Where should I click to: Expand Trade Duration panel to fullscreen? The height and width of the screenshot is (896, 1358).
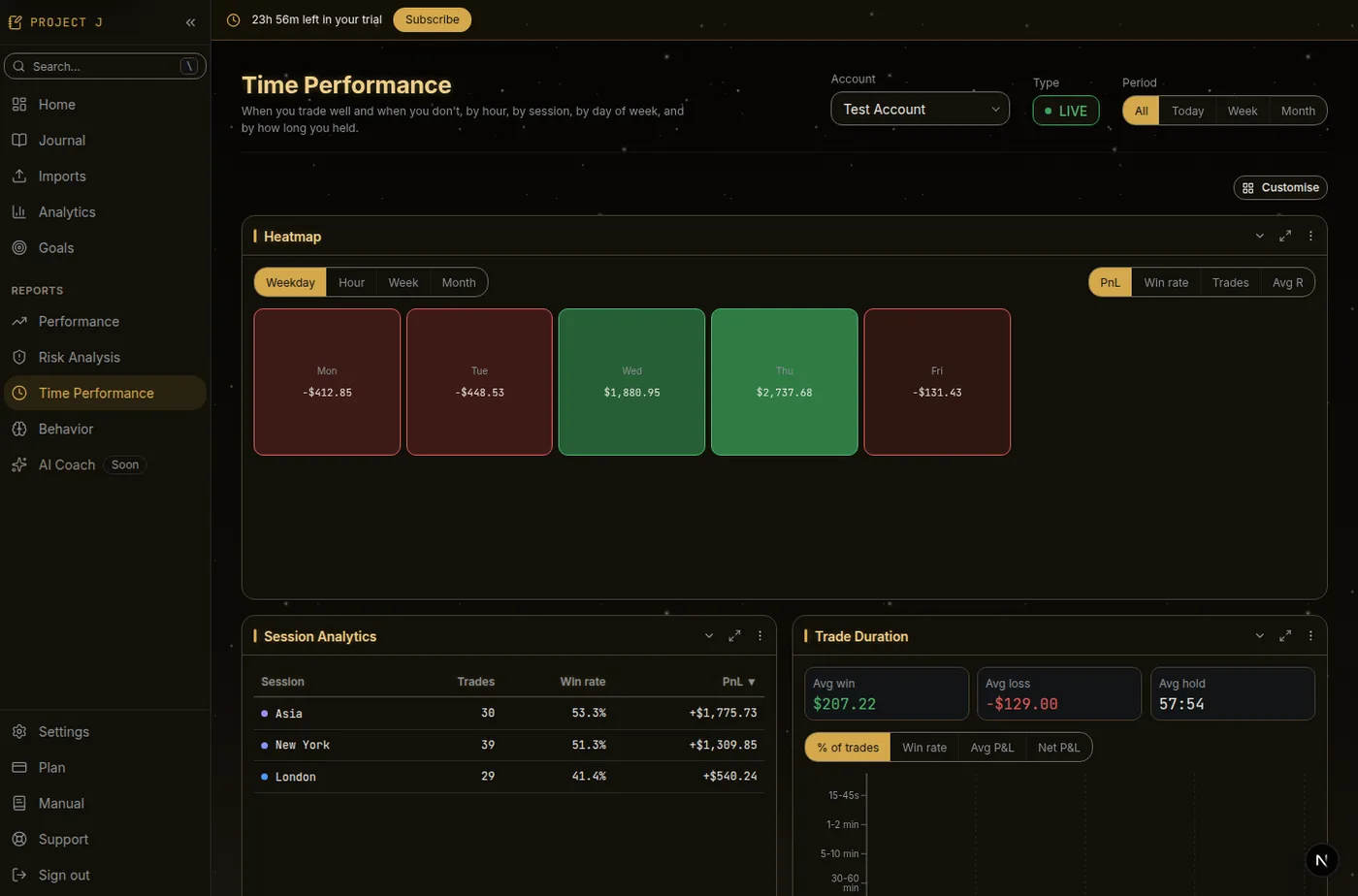coord(1285,636)
